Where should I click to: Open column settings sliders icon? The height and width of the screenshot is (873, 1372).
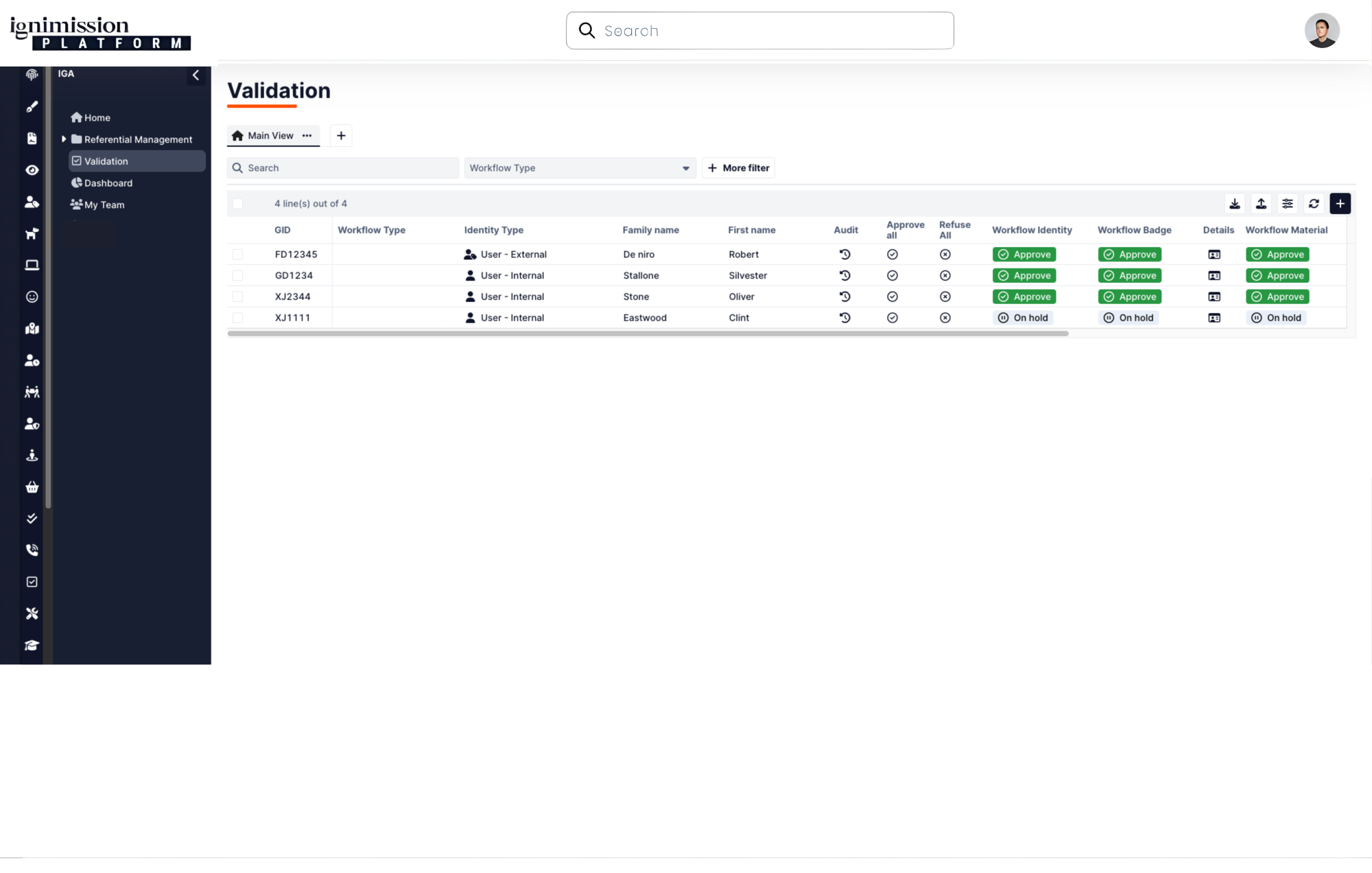[1288, 204]
